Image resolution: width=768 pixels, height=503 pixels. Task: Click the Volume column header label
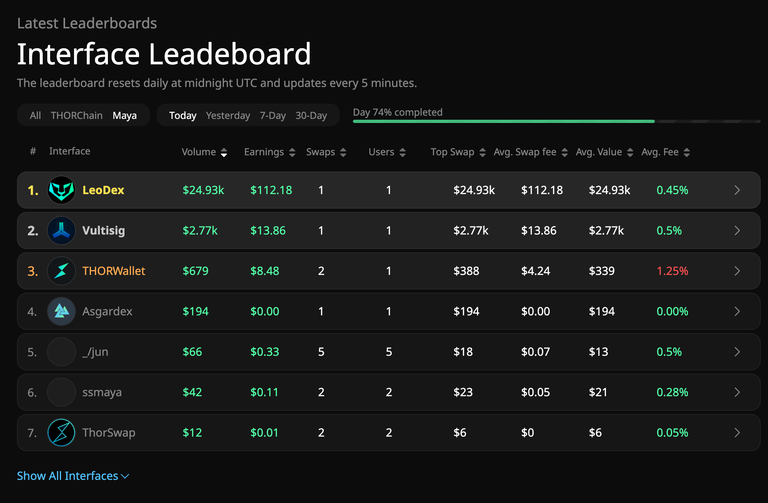(x=198, y=152)
